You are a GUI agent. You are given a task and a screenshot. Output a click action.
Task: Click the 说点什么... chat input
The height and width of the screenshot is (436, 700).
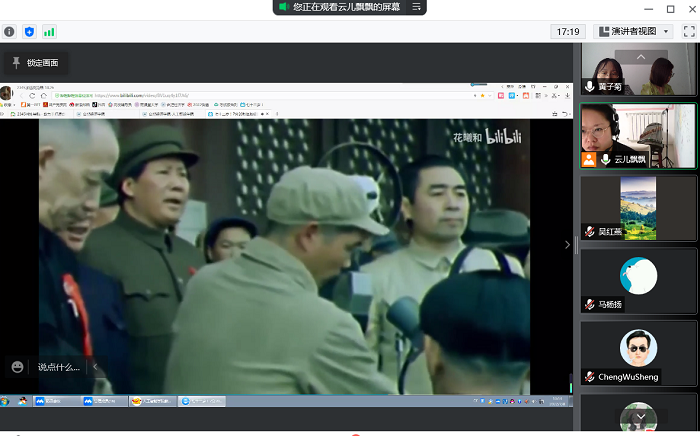[59, 367]
